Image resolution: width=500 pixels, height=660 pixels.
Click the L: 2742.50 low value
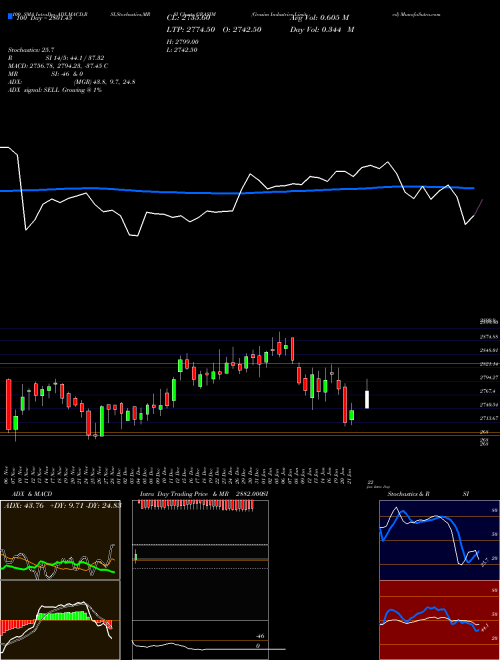point(183,50)
